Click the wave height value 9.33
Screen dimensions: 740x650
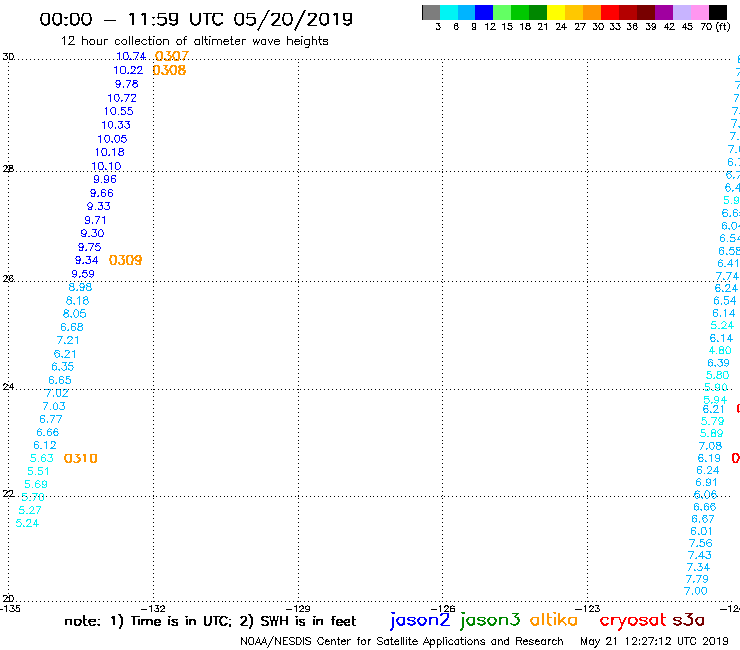click(x=99, y=206)
